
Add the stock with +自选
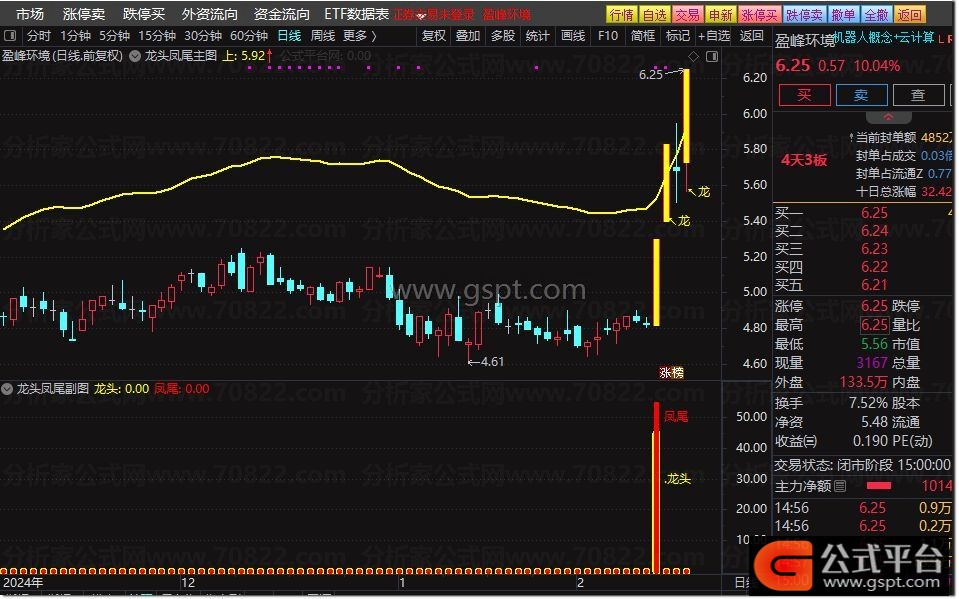click(714, 35)
